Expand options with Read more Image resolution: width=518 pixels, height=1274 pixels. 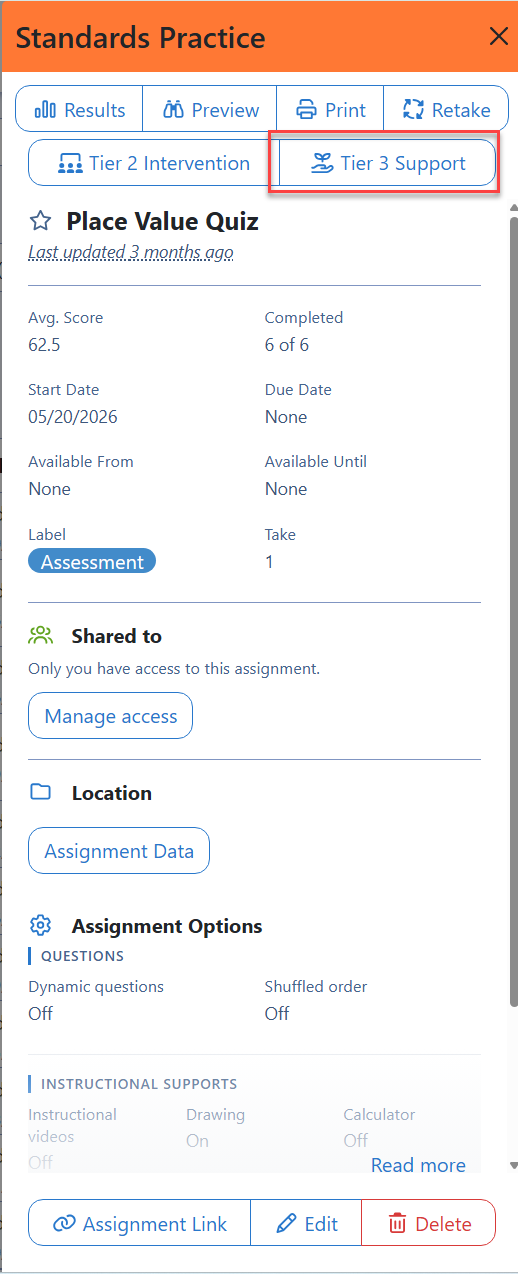click(x=418, y=1165)
